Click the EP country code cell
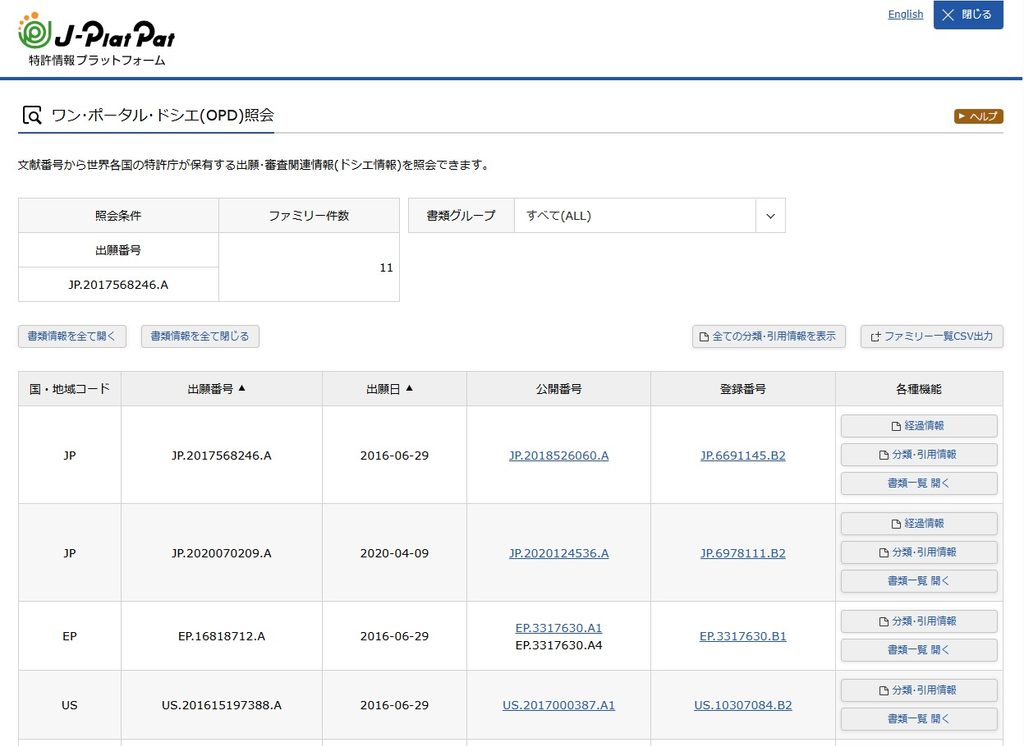The image size is (1024, 746). click(x=70, y=636)
